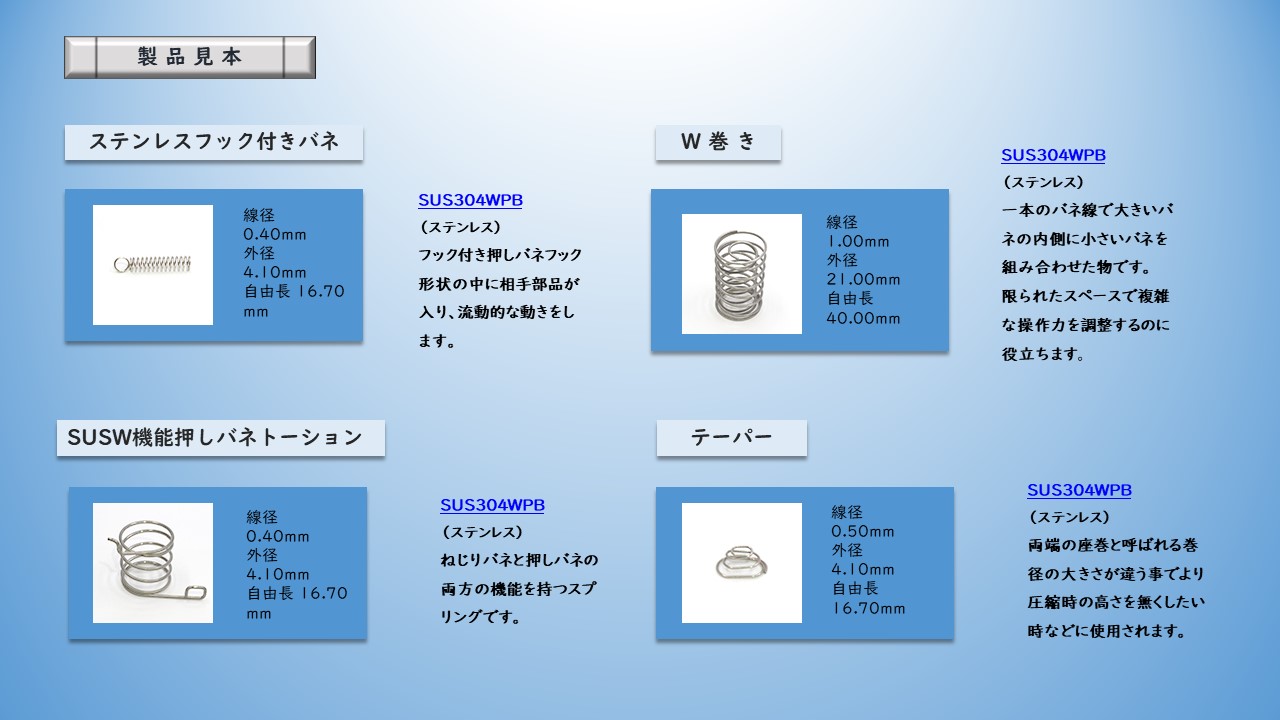Select the SUSW torsion spring photo
This screenshot has width=1280, height=720.
[x=153, y=563]
